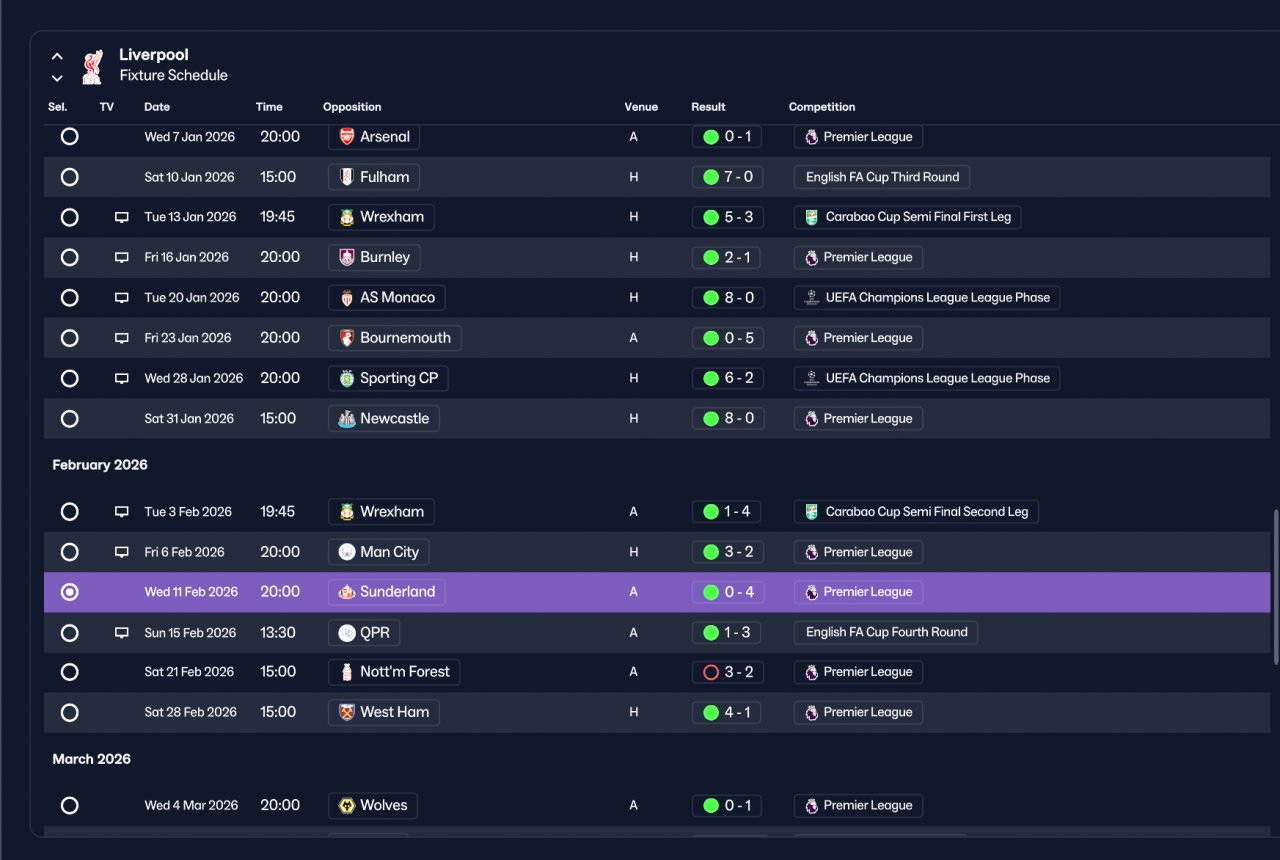Click the vertical scrollbar thumb of the fixture list
This screenshot has height=860, width=1280.
click(1274, 586)
